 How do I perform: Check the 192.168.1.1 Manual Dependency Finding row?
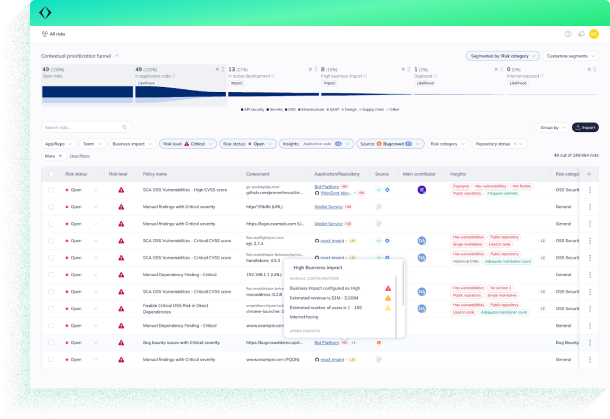(51, 275)
